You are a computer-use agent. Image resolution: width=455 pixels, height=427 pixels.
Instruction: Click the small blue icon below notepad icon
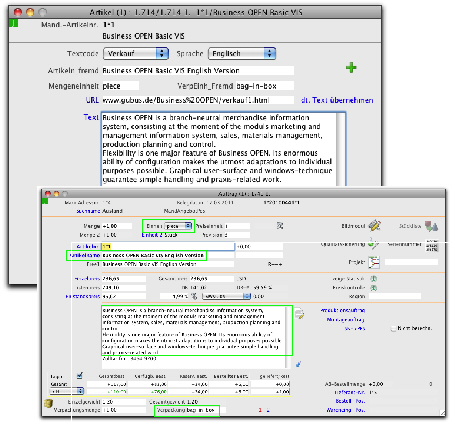298,364
